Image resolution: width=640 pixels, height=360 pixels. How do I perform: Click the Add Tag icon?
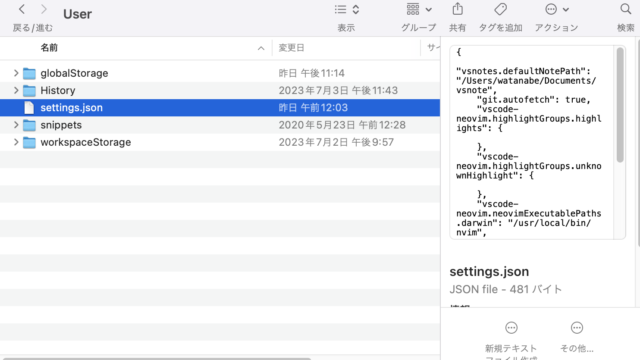pyautogui.click(x=500, y=9)
